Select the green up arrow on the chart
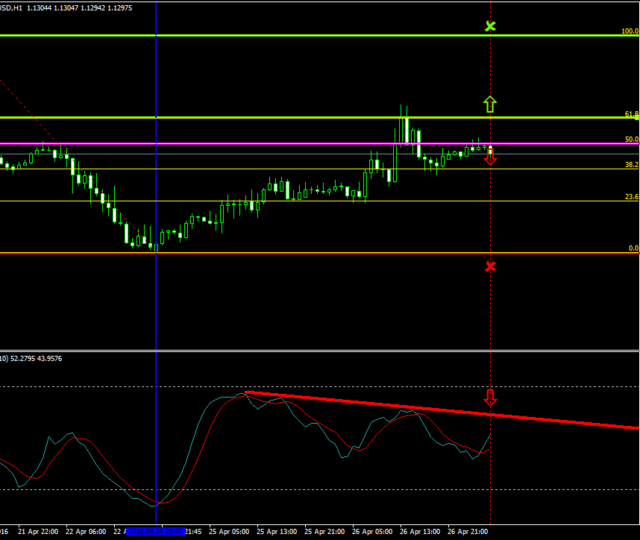 point(490,102)
